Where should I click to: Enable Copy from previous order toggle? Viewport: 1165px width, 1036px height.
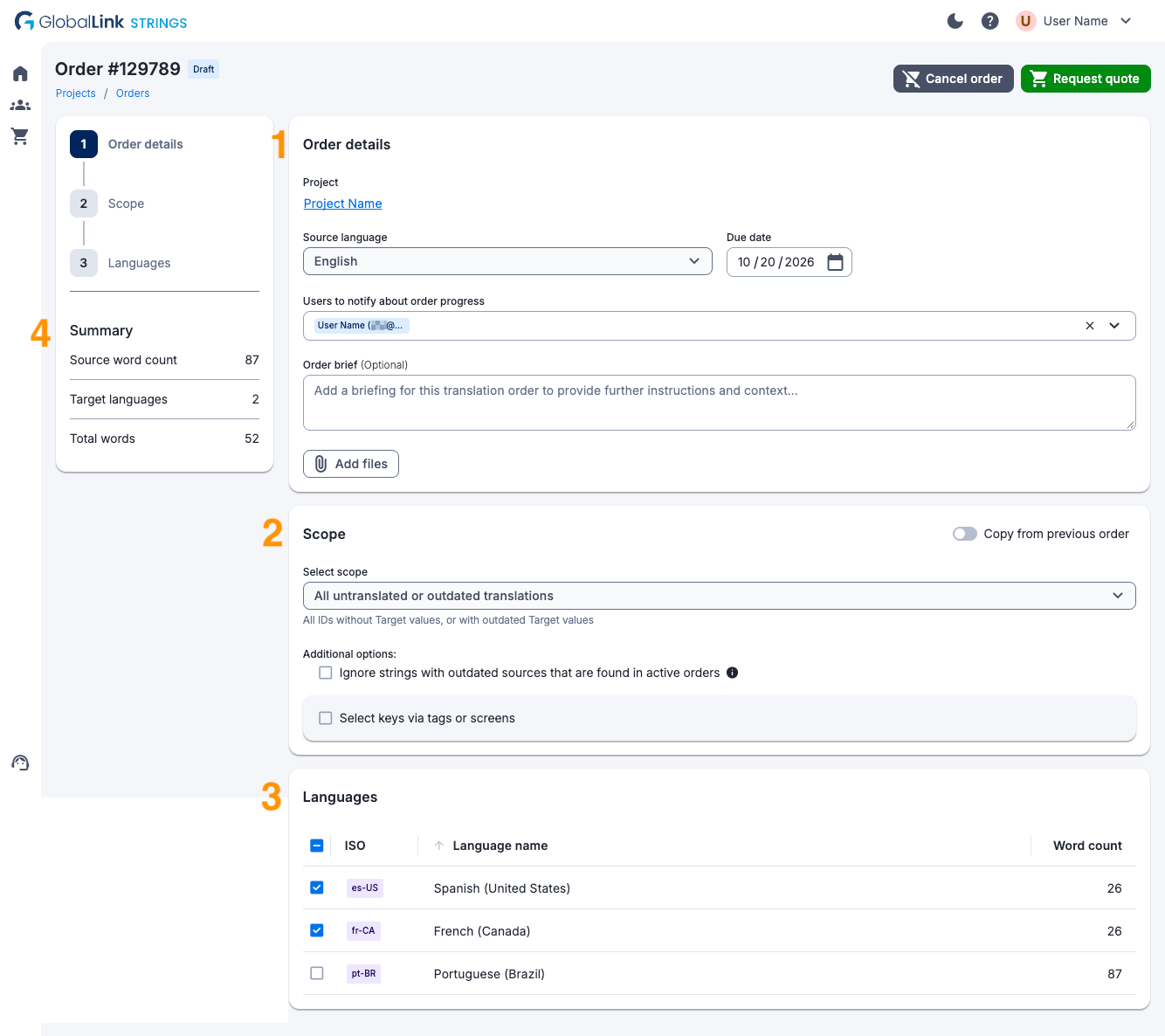[x=965, y=534]
